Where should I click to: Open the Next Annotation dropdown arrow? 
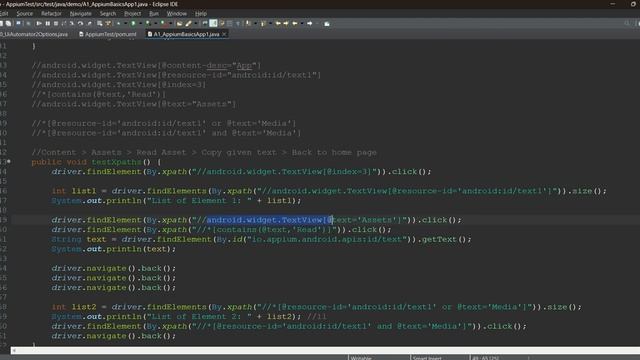point(255,23)
